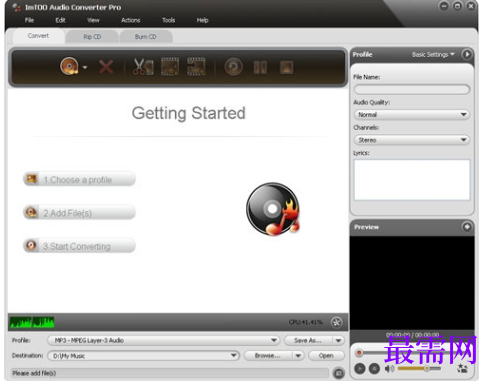Switch to the Burn CD tab
Viewport: 496px width, 381px height.
click(x=145, y=37)
